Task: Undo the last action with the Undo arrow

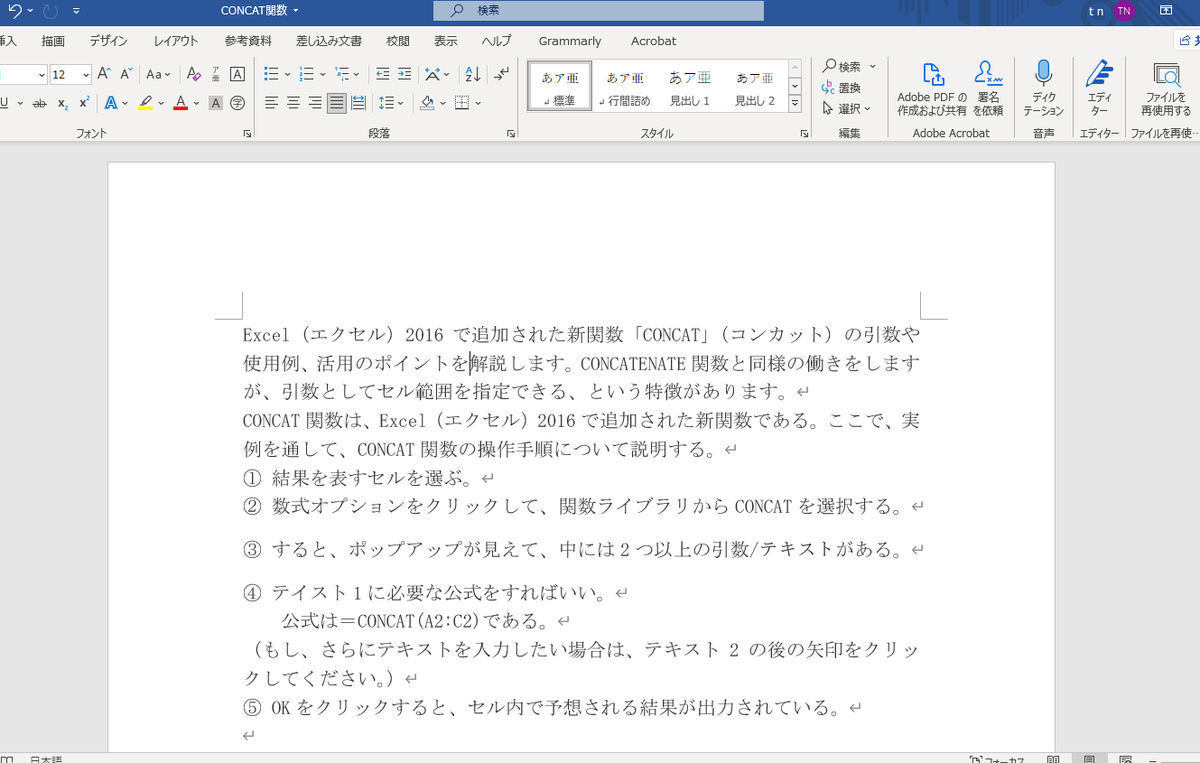Action: coord(13,11)
